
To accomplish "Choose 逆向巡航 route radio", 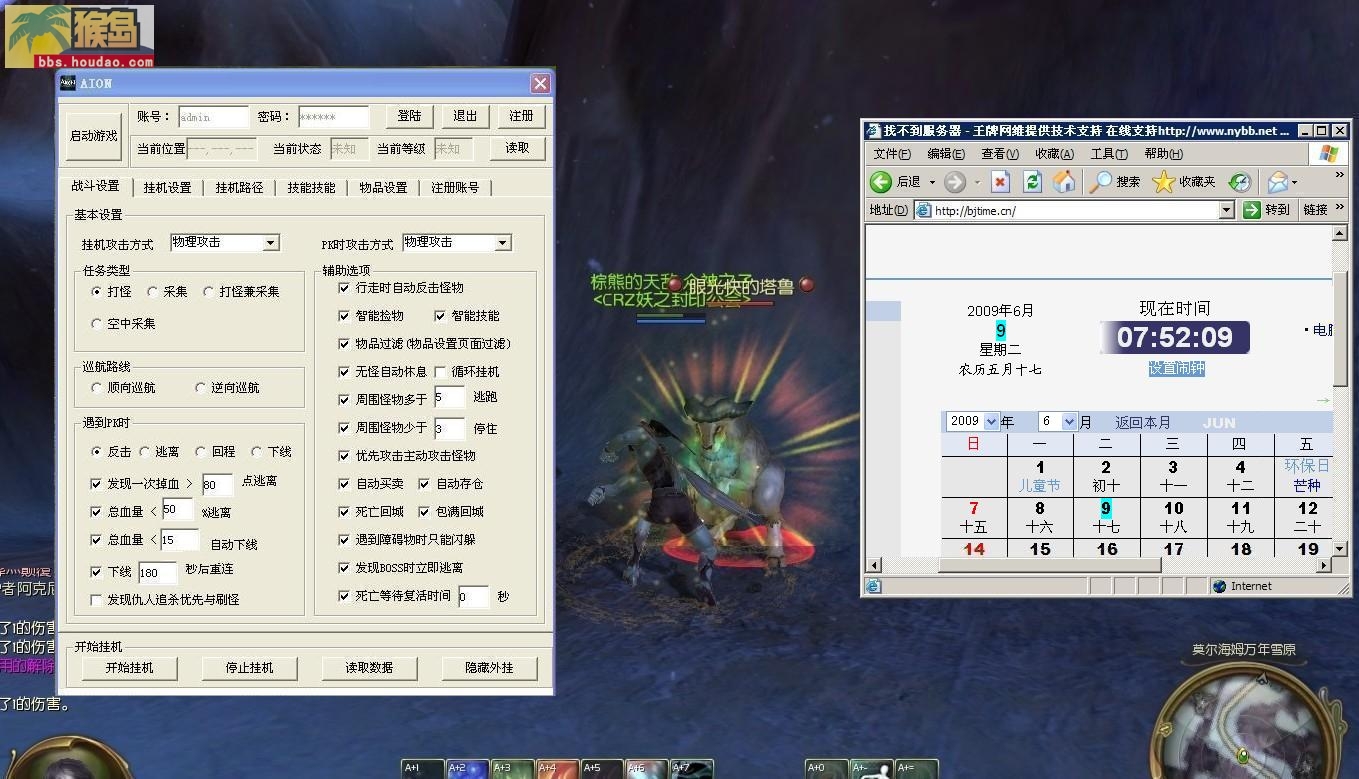I will coord(201,388).
